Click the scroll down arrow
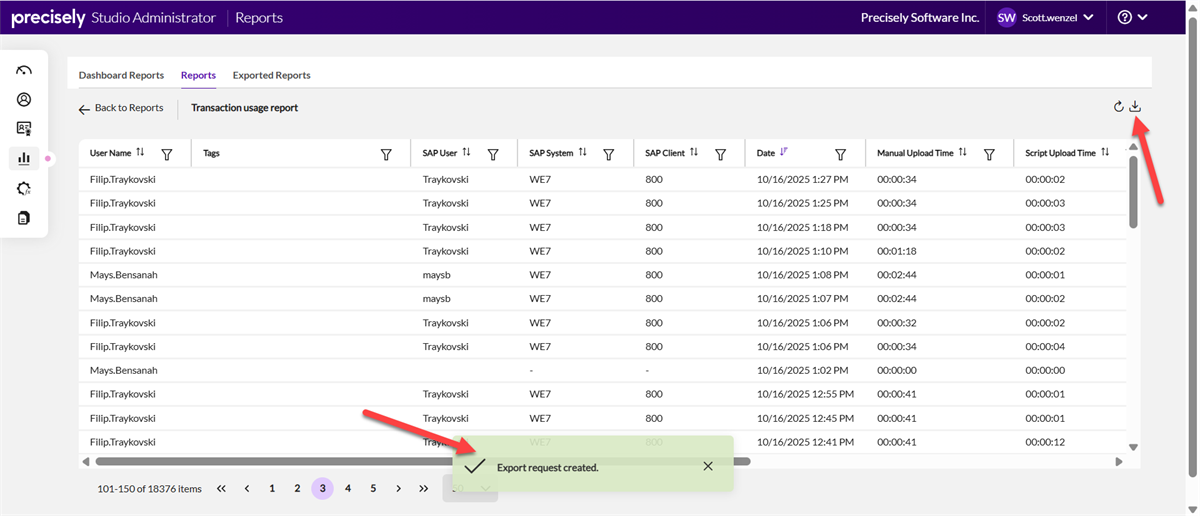The image size is (1200, 516). [1133, 447]
